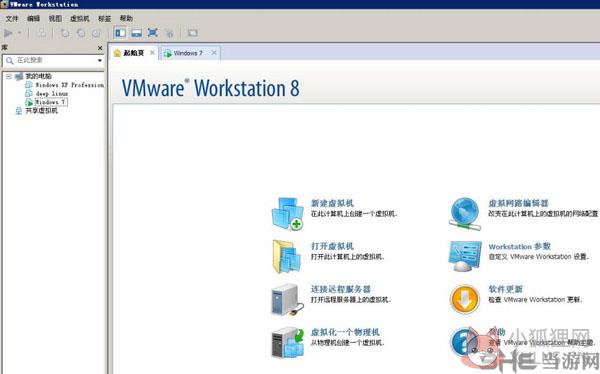Click the blue question mark help icon
Viewport: 600px width, 374px height.
(x=463, y=342)
